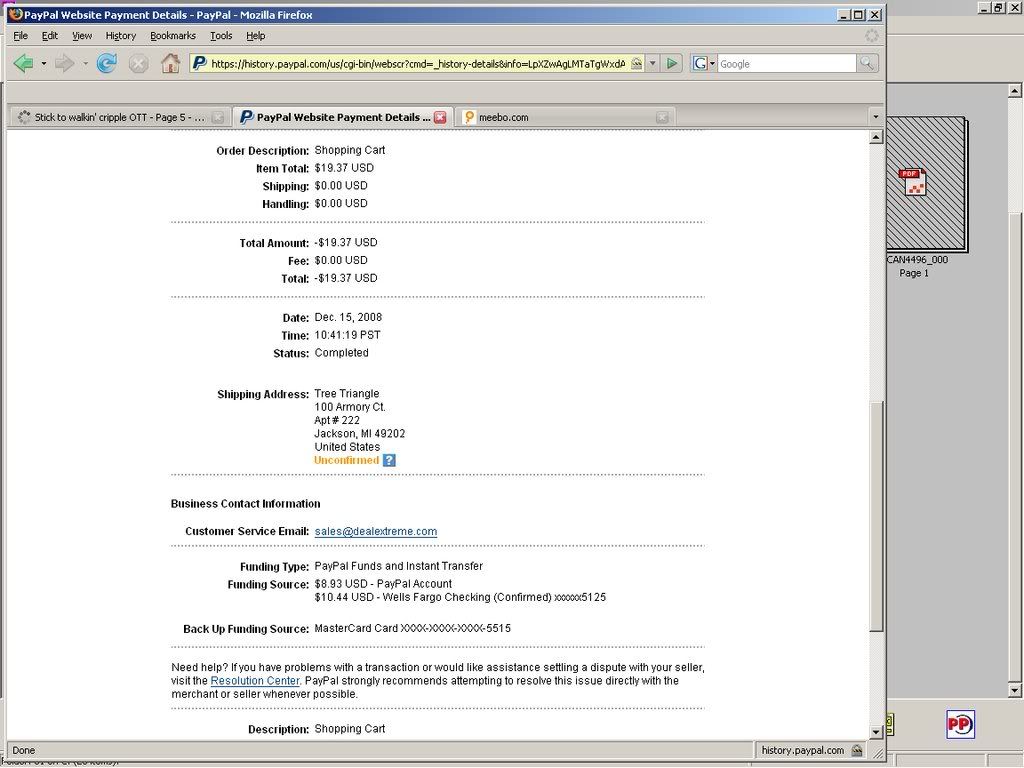Click page scrollbar up arrow
This screenshot has height=768, width=1024.
pos(876,137)
